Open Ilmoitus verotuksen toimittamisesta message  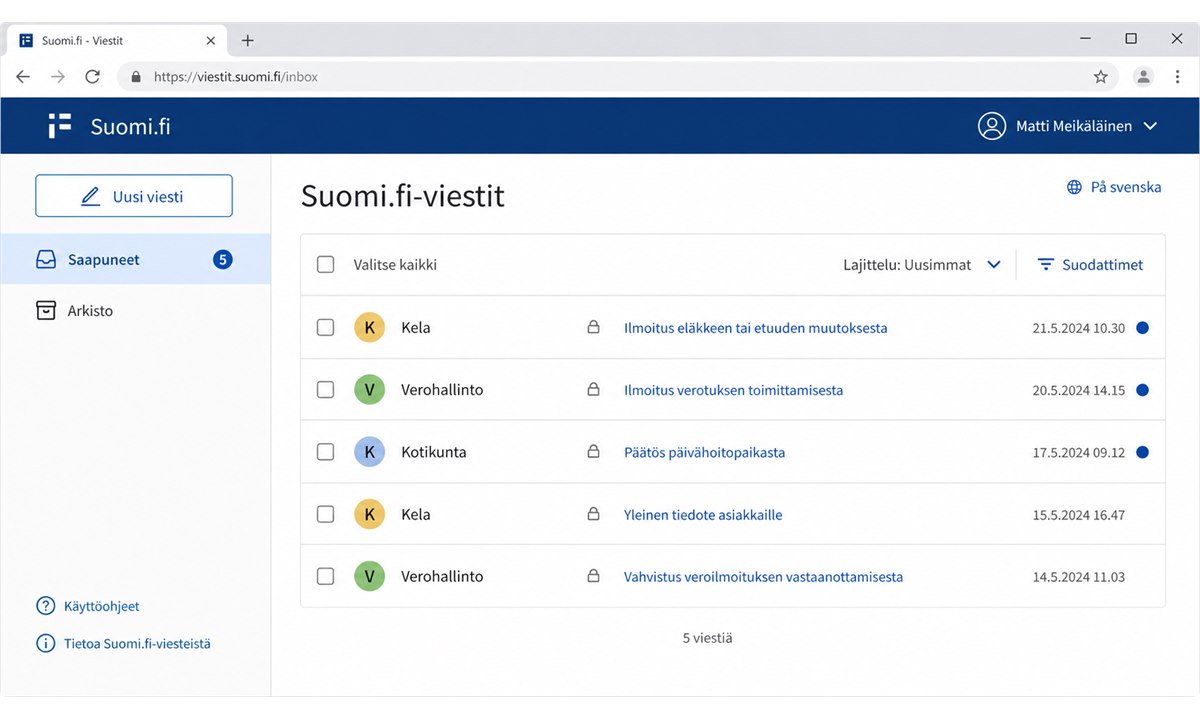coord(734,390)
